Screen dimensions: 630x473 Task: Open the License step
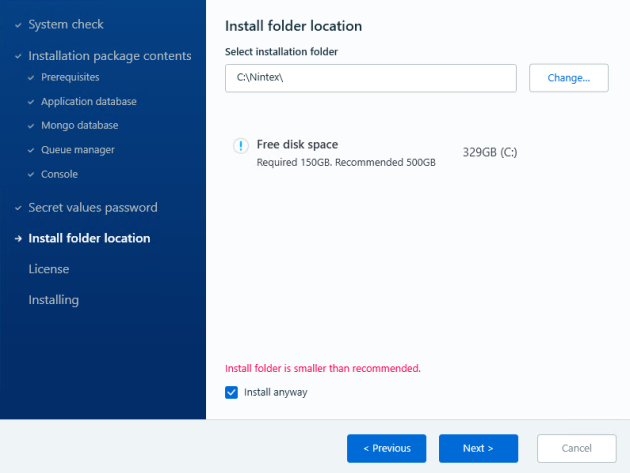(48, 269)
